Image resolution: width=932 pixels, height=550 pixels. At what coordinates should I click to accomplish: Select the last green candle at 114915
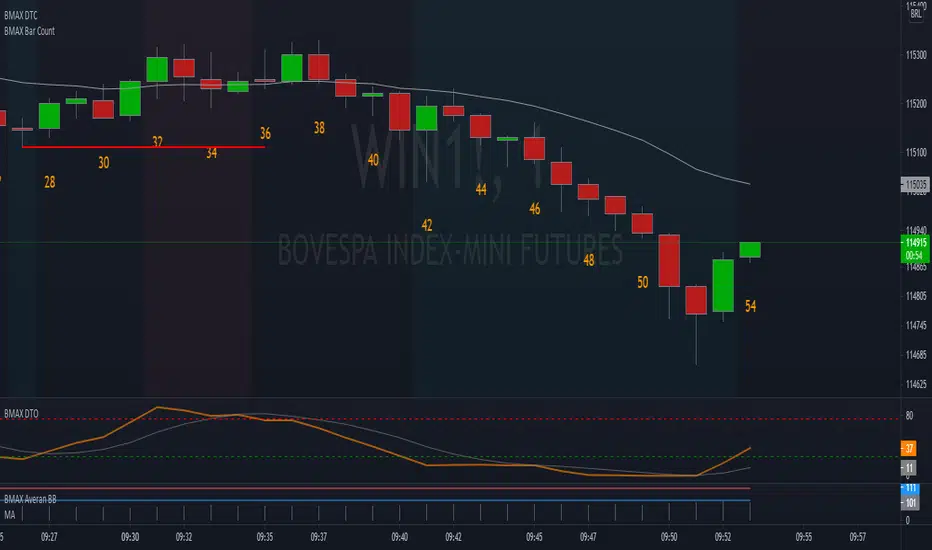(x=750, y=250)
